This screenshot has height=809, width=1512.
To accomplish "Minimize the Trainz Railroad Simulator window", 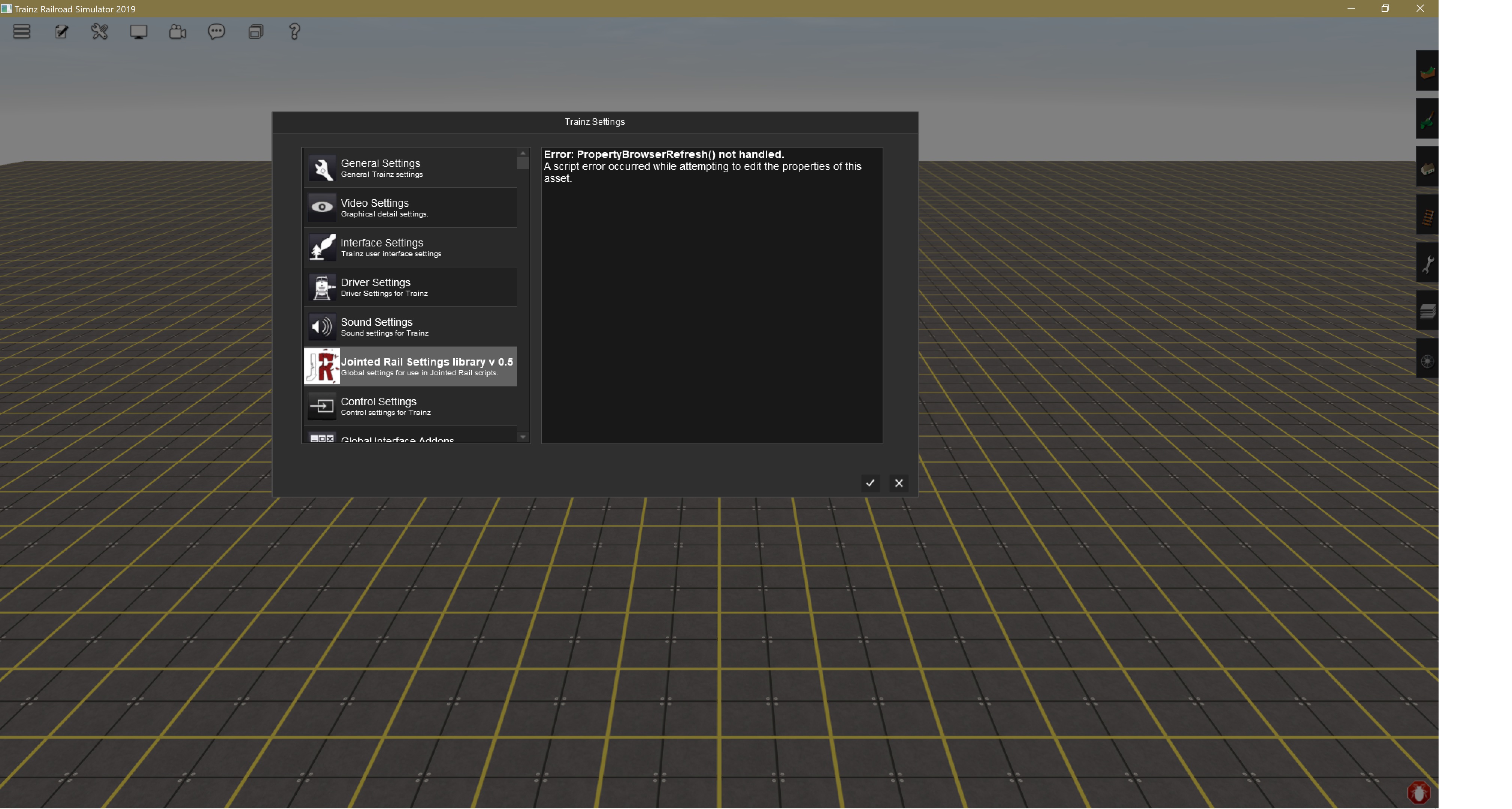I will click(1351, 8).
